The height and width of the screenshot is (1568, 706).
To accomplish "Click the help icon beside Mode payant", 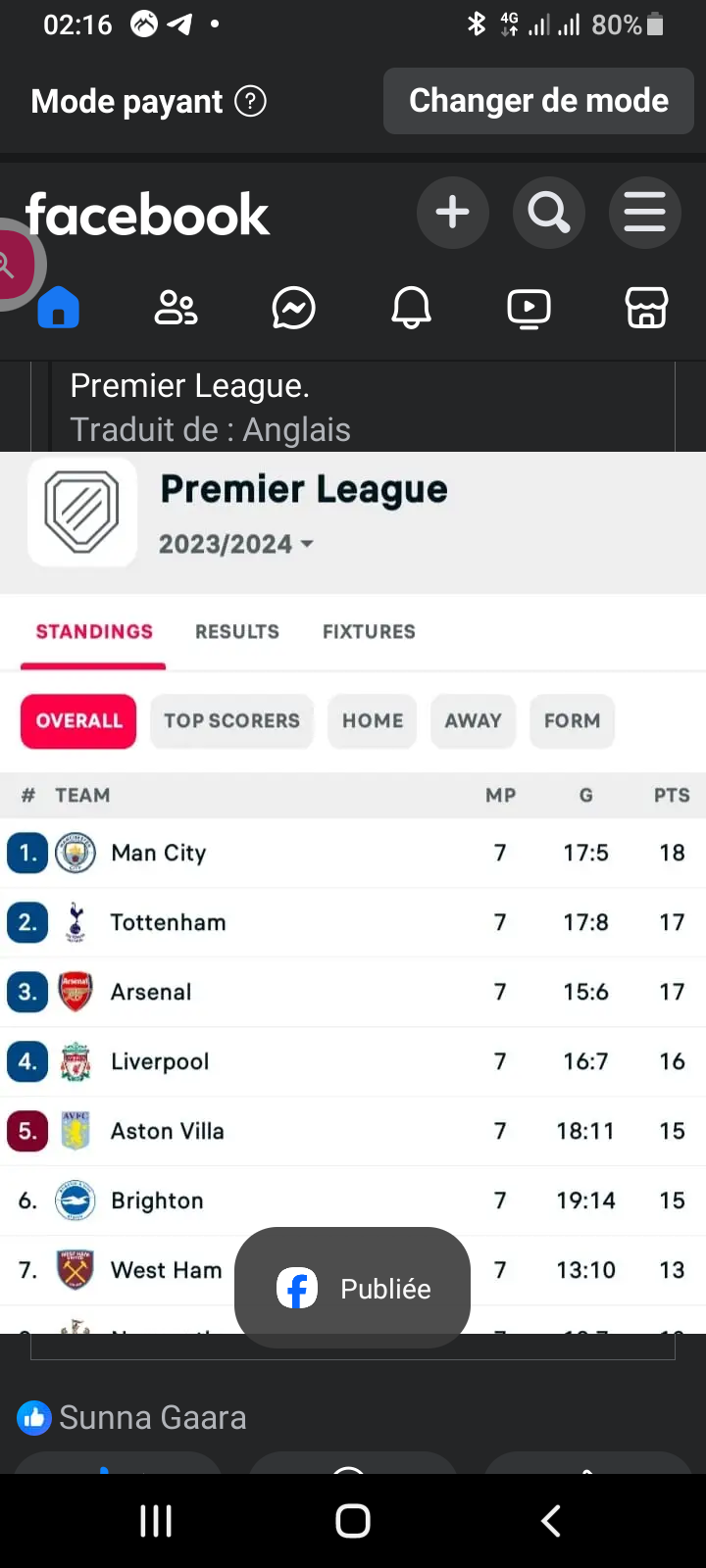I will click(x=251, y=101).
